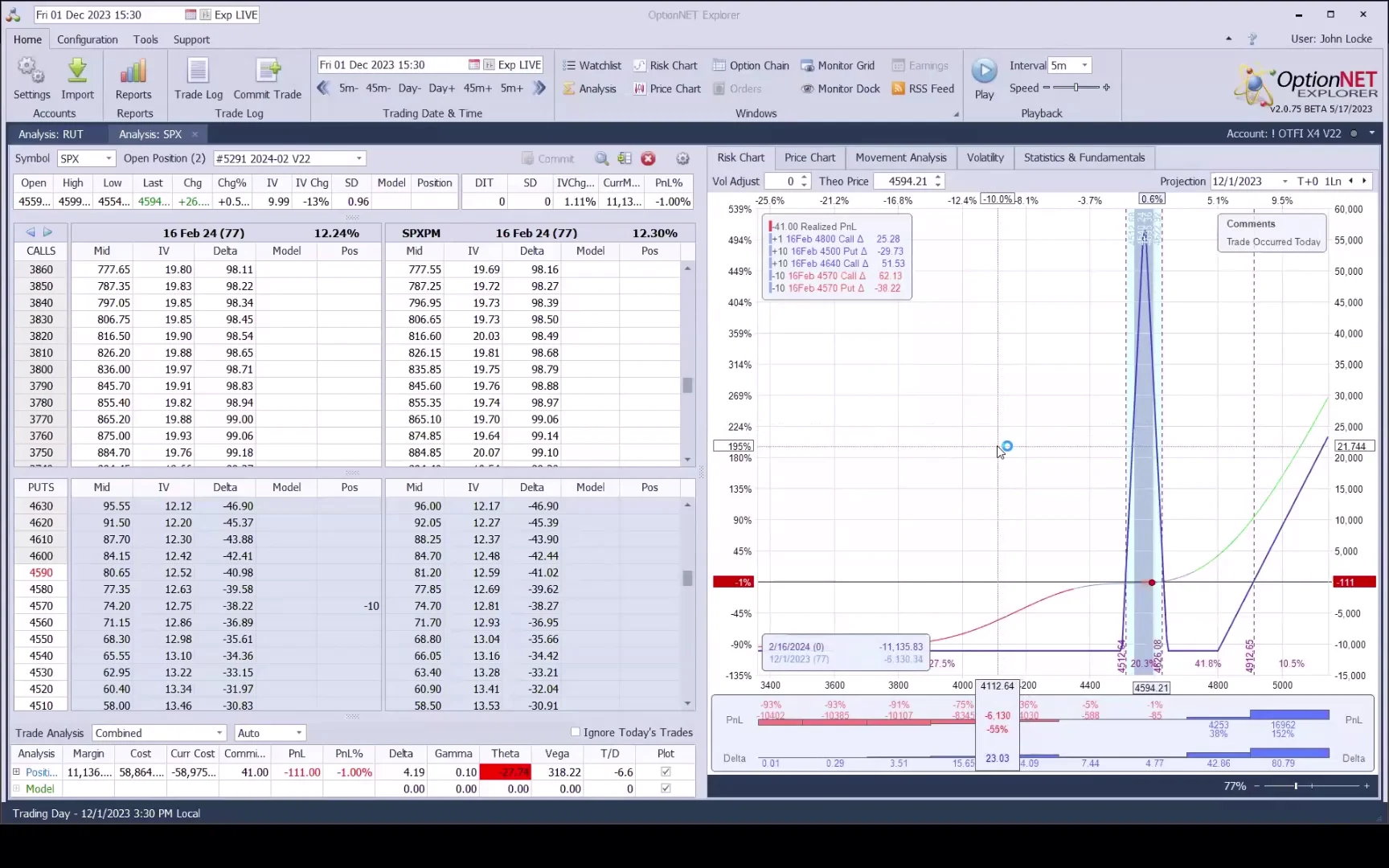Screen dimensions: 1389x868
Task: Open the Support ribbon tab
Action: coord(191,39)
